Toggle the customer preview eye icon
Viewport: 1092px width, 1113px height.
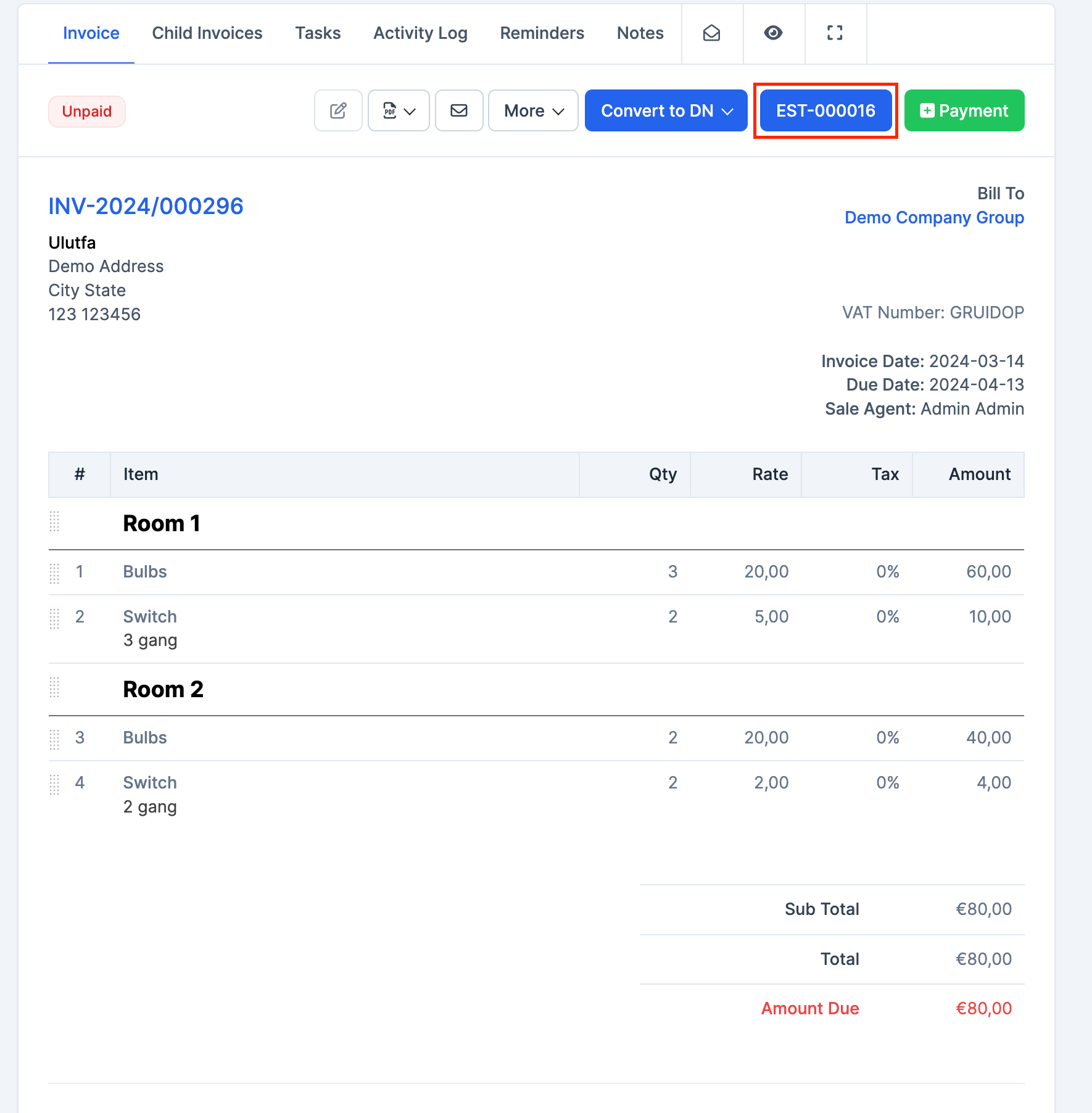pyautogui.click(x=773, y=33)
